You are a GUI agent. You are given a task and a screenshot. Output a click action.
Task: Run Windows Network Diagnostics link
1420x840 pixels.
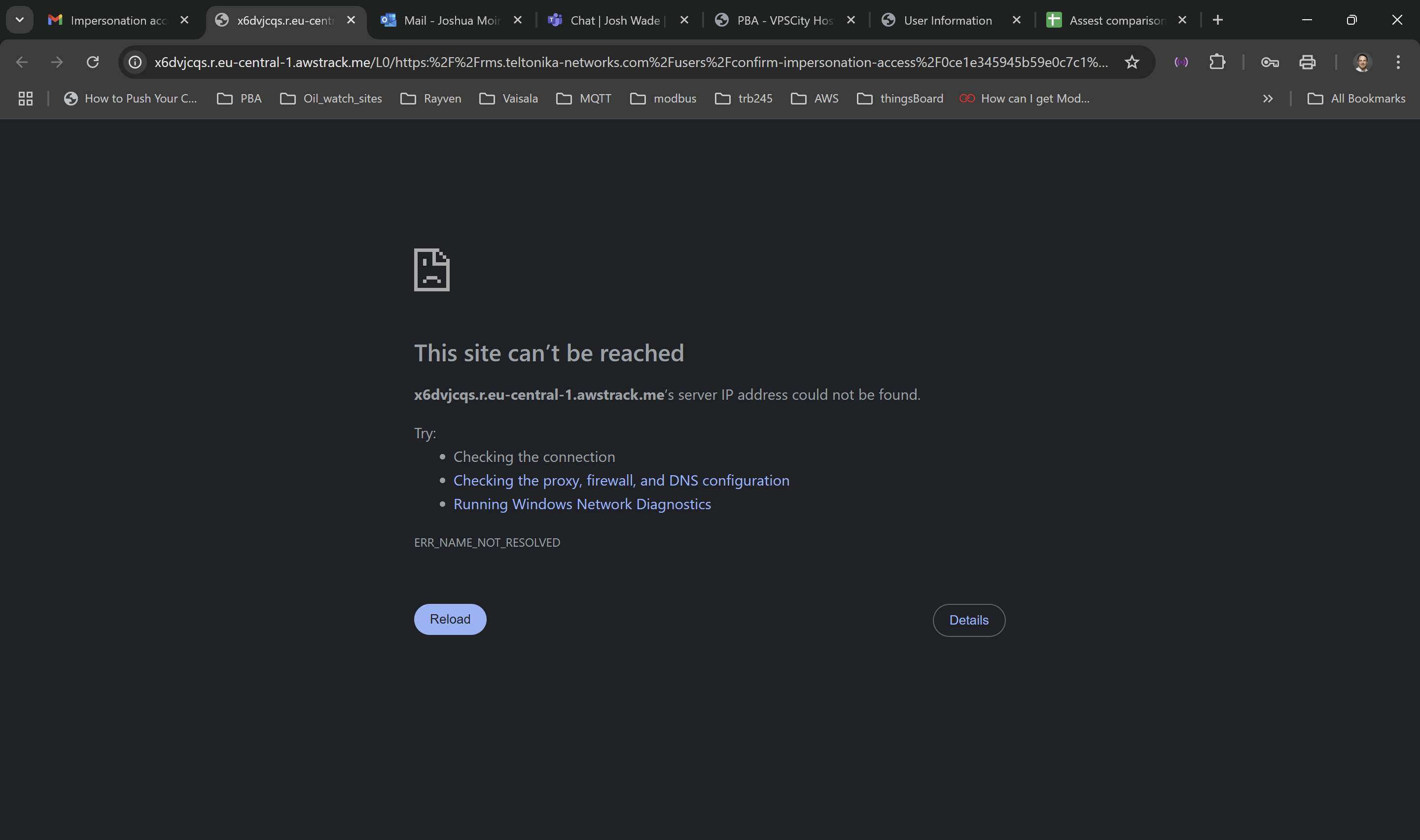coord(582,504)
